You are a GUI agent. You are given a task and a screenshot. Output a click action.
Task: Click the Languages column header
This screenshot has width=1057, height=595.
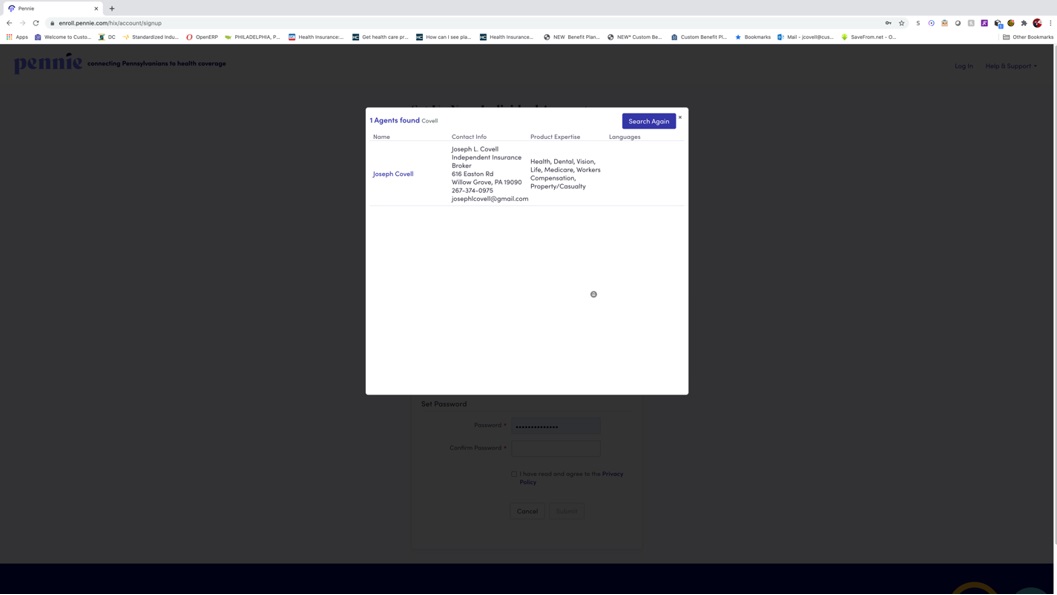(624, 137)
